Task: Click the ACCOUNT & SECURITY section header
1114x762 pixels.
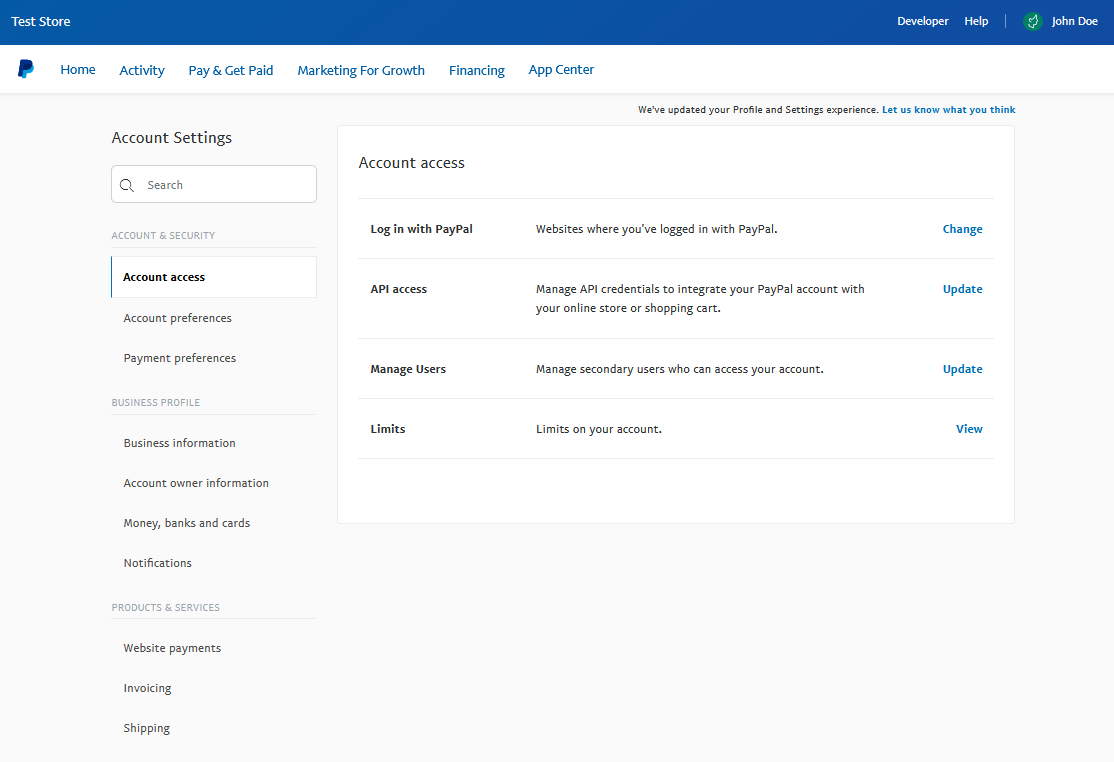Action: (x=163, y=236)
